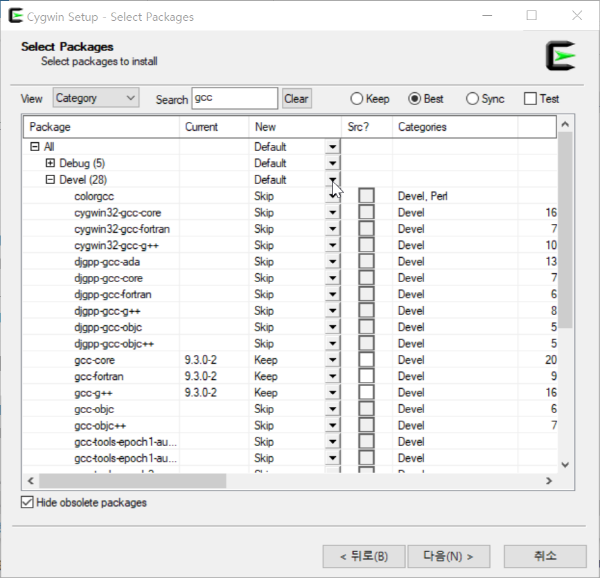
Task: Open the version dropdown for djgpp-gcc-ada
Action: (x=333, y=262)
